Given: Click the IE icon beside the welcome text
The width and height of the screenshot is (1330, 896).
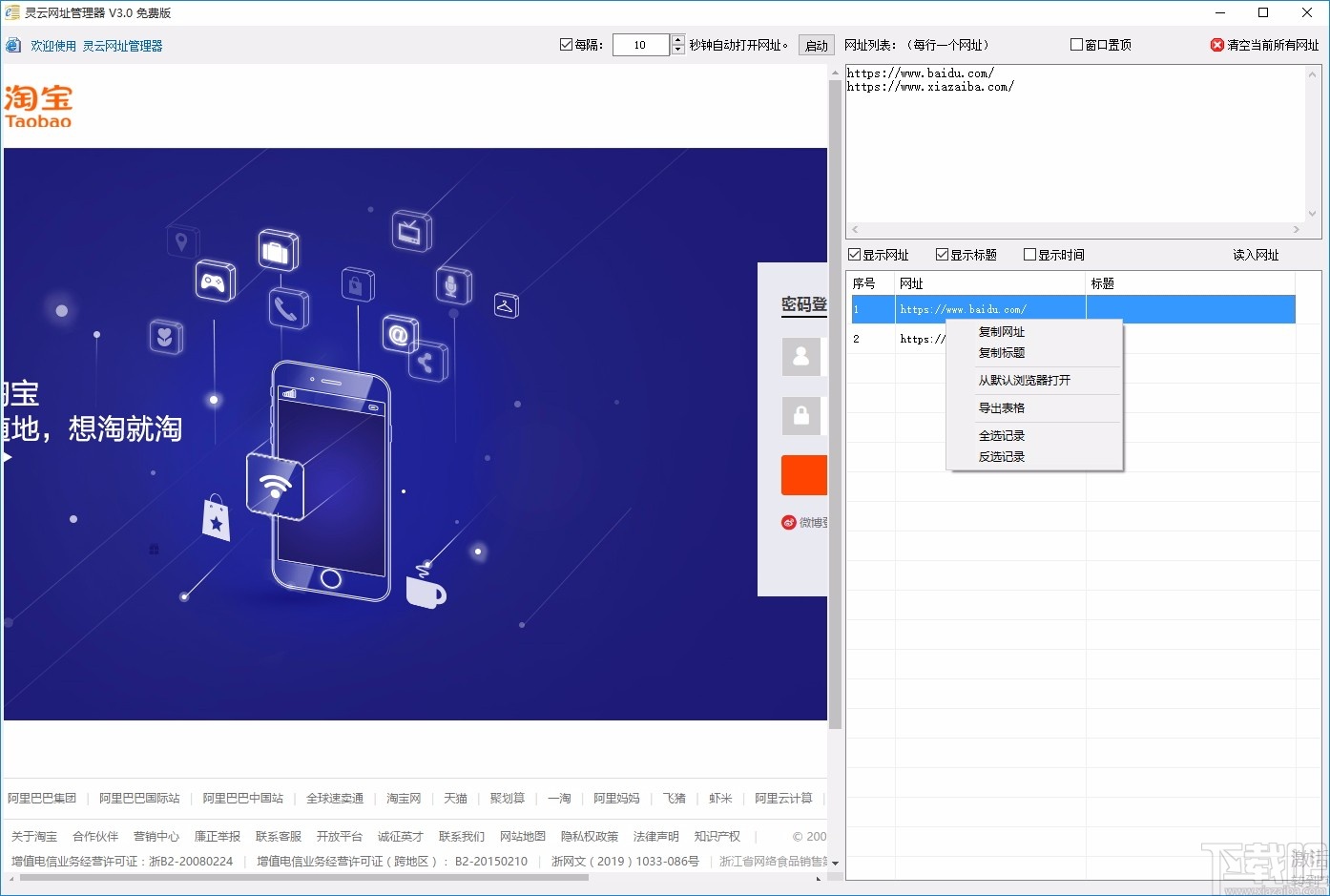Looking at the screenshot, I should [x=13, y=46].
